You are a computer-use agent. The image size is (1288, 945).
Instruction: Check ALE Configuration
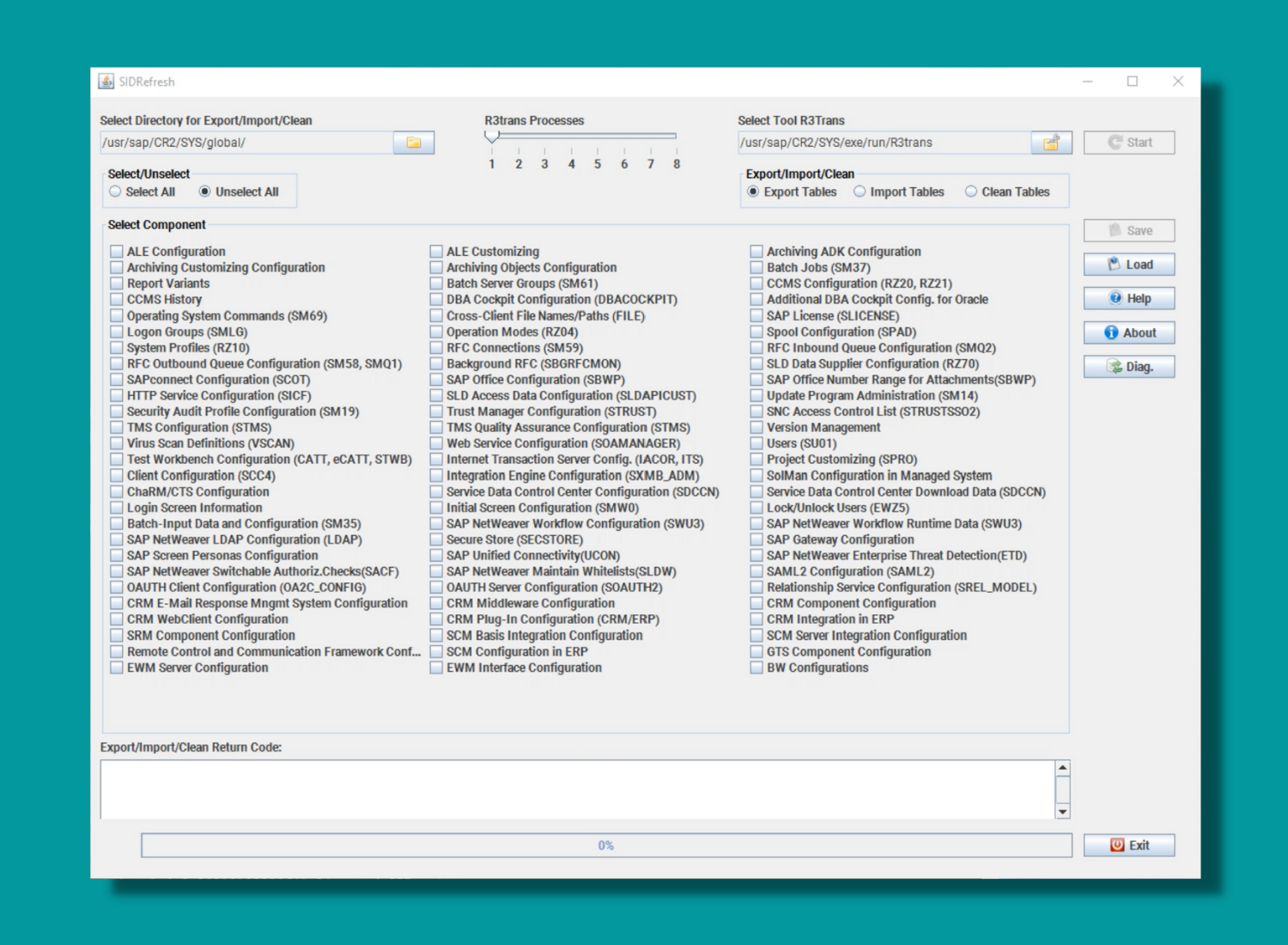117,252
